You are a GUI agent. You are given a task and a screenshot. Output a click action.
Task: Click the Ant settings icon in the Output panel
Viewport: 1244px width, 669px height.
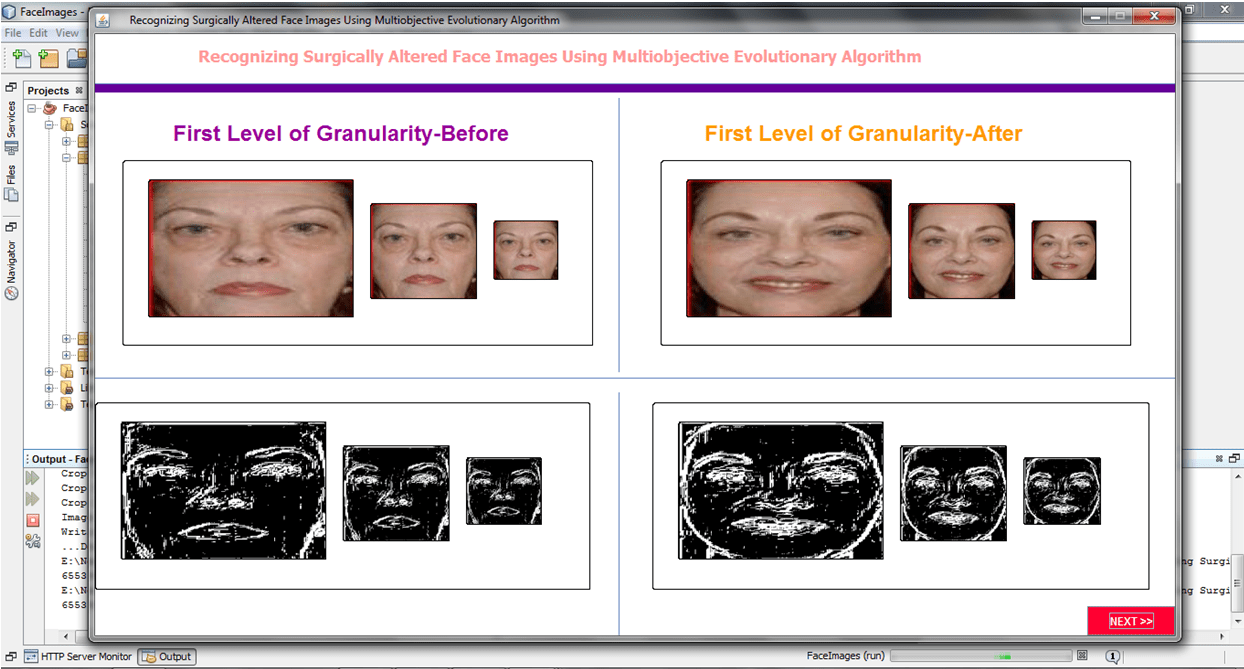tap(32, 540)
